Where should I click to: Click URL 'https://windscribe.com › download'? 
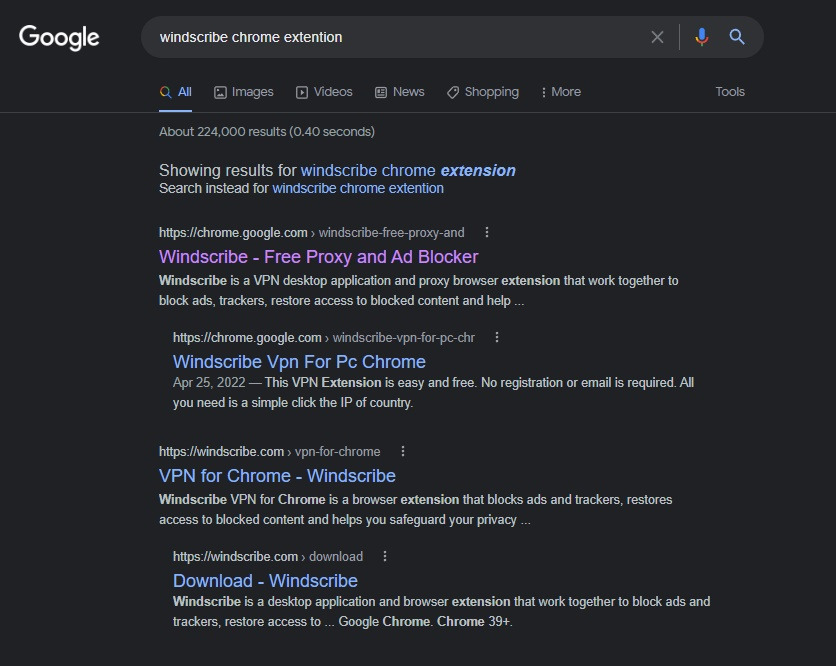(268, 557)
